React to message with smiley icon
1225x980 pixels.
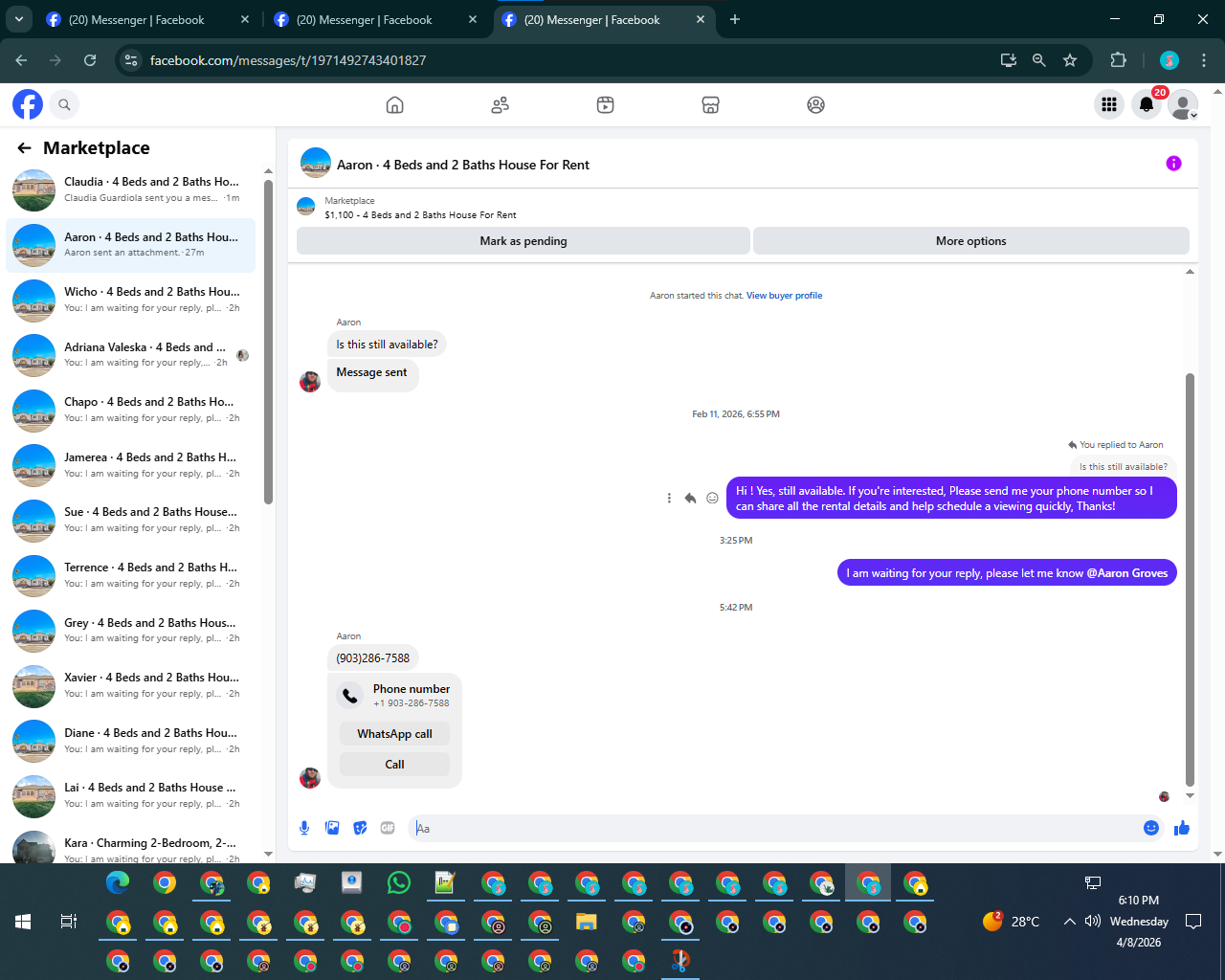click(712, 498)
